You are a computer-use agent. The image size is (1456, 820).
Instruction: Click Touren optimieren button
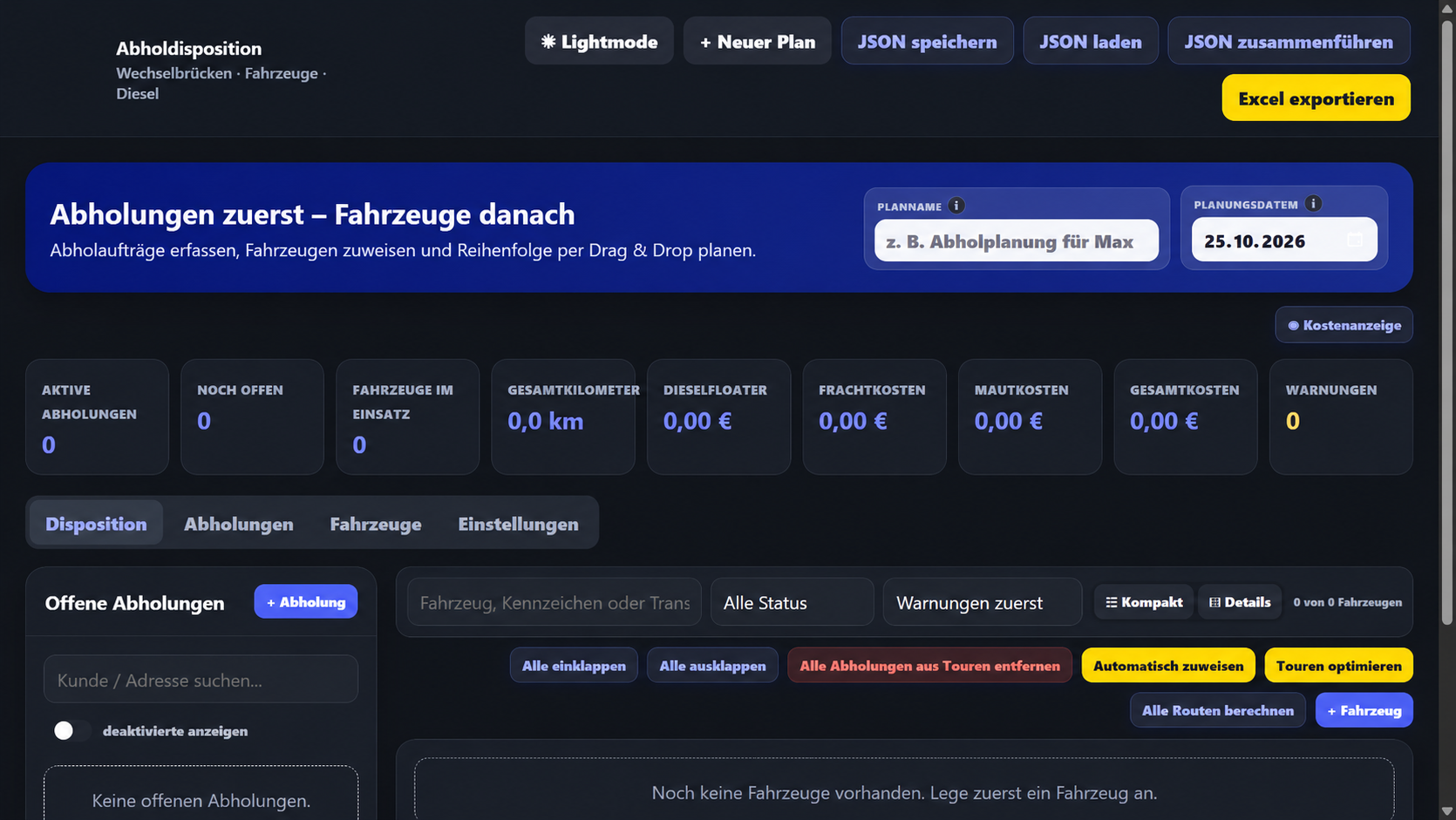point(1338,665)
